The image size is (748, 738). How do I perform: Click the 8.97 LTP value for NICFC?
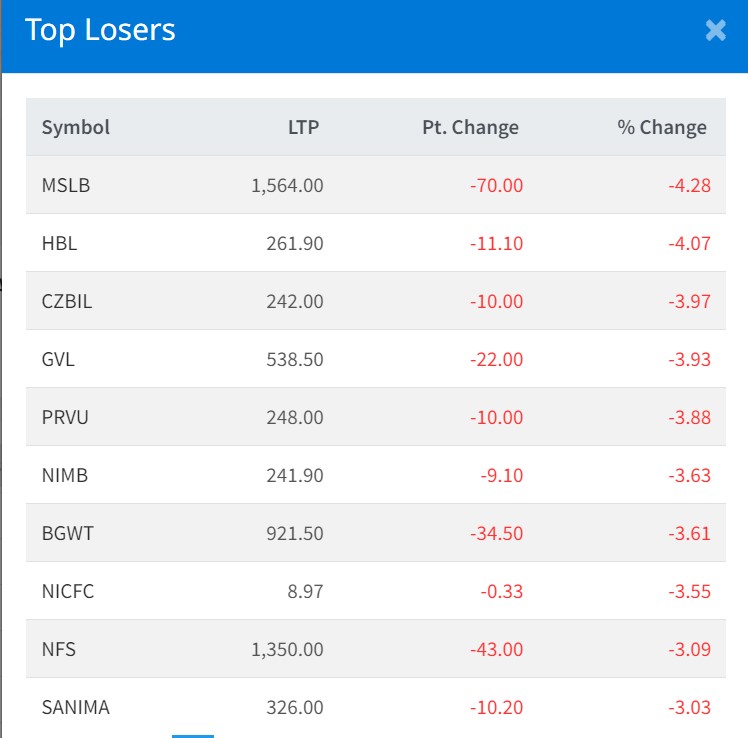pyautogui.click(x=304, y=591)
